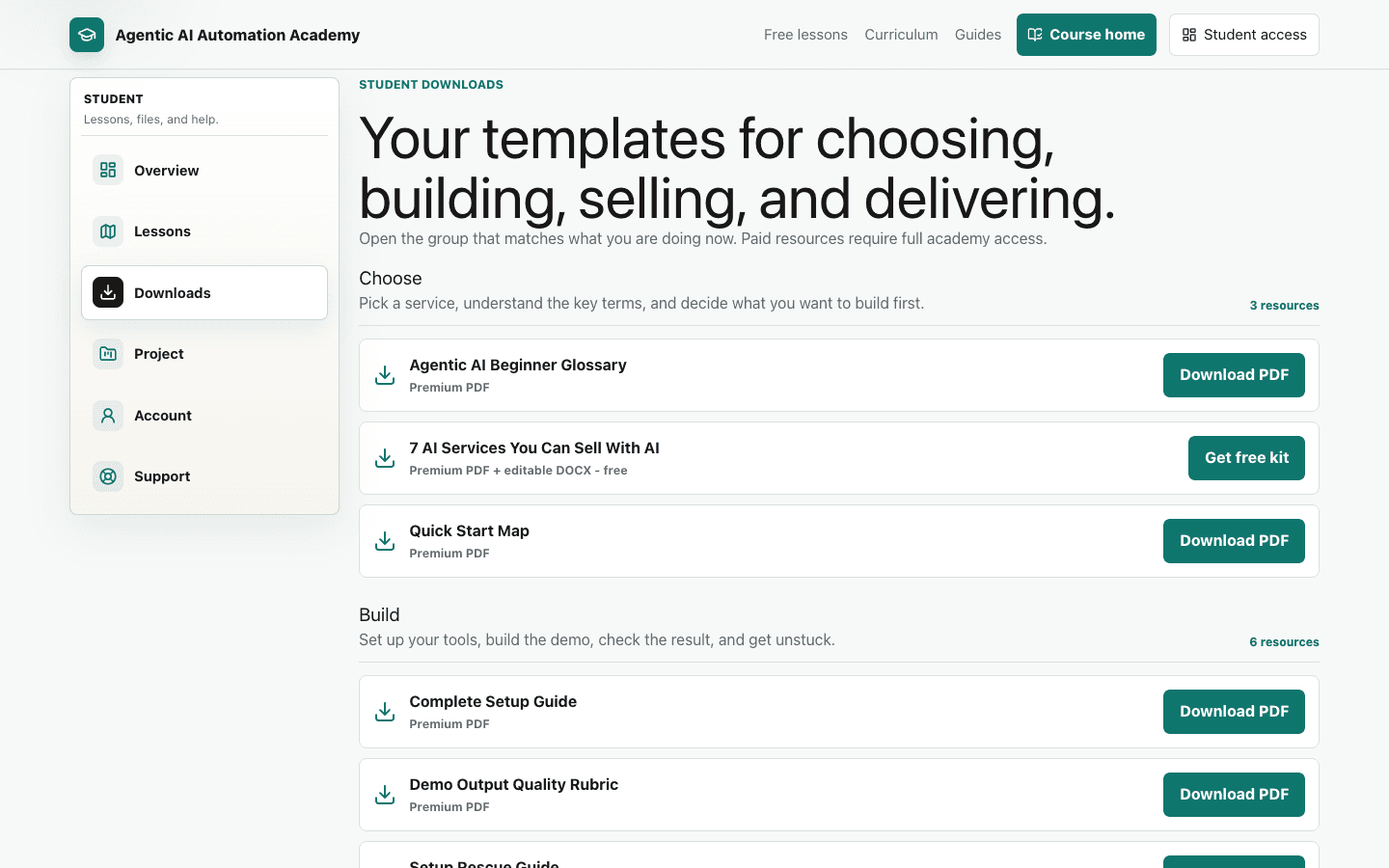Open the Lessons sidebar item
This screenshot has width=1389, height=868.
point(204,231)
